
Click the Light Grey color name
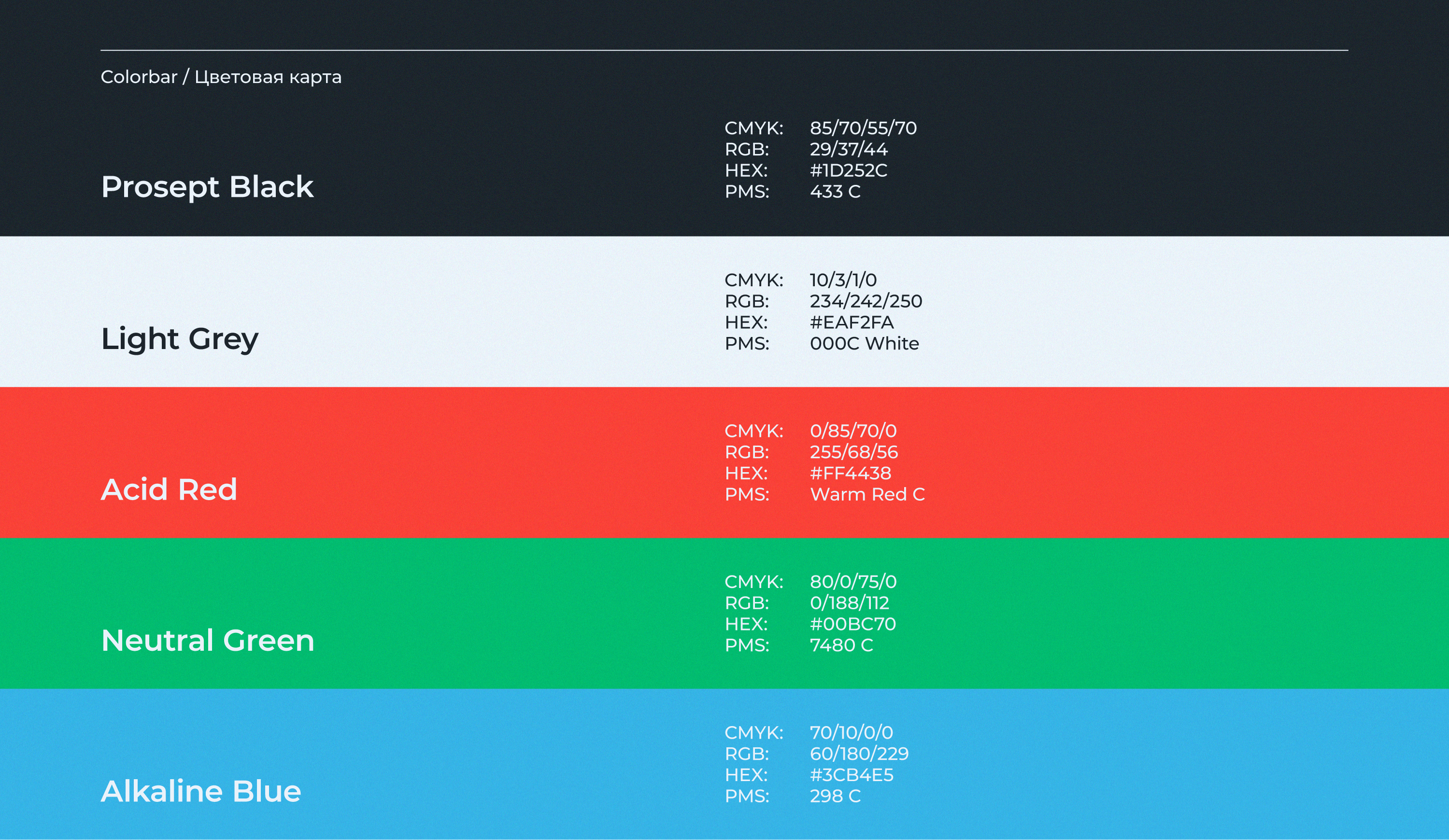pos(179,338)
